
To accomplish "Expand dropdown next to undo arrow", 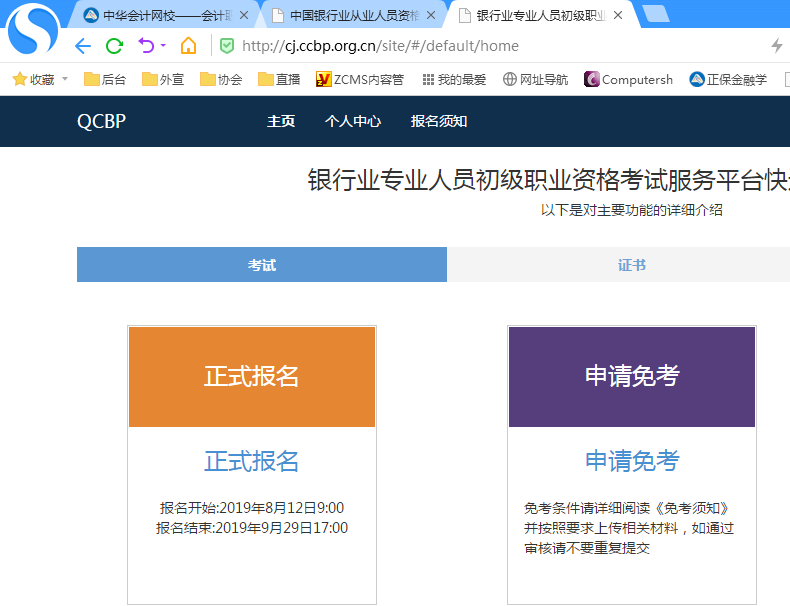I will (x=163, y=46).
